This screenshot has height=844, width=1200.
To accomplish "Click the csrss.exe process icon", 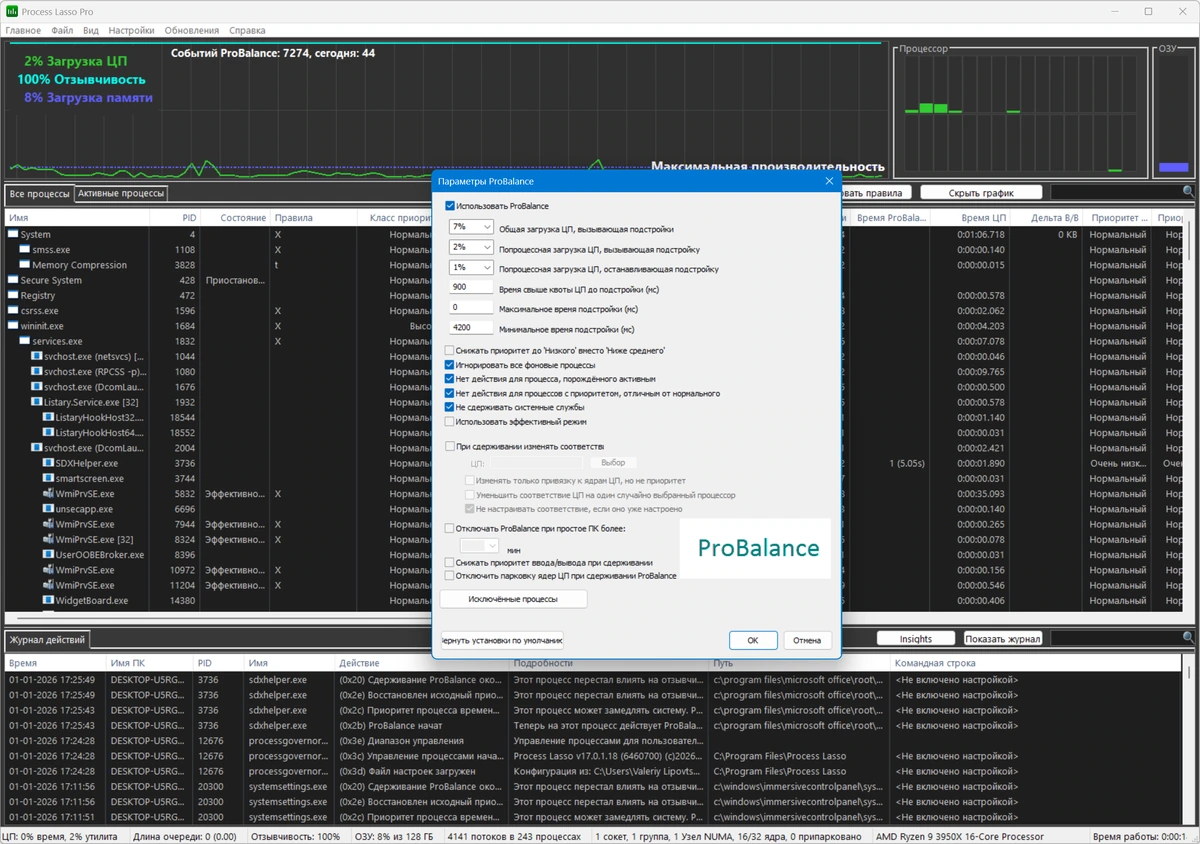I will [x=13, y=311].
